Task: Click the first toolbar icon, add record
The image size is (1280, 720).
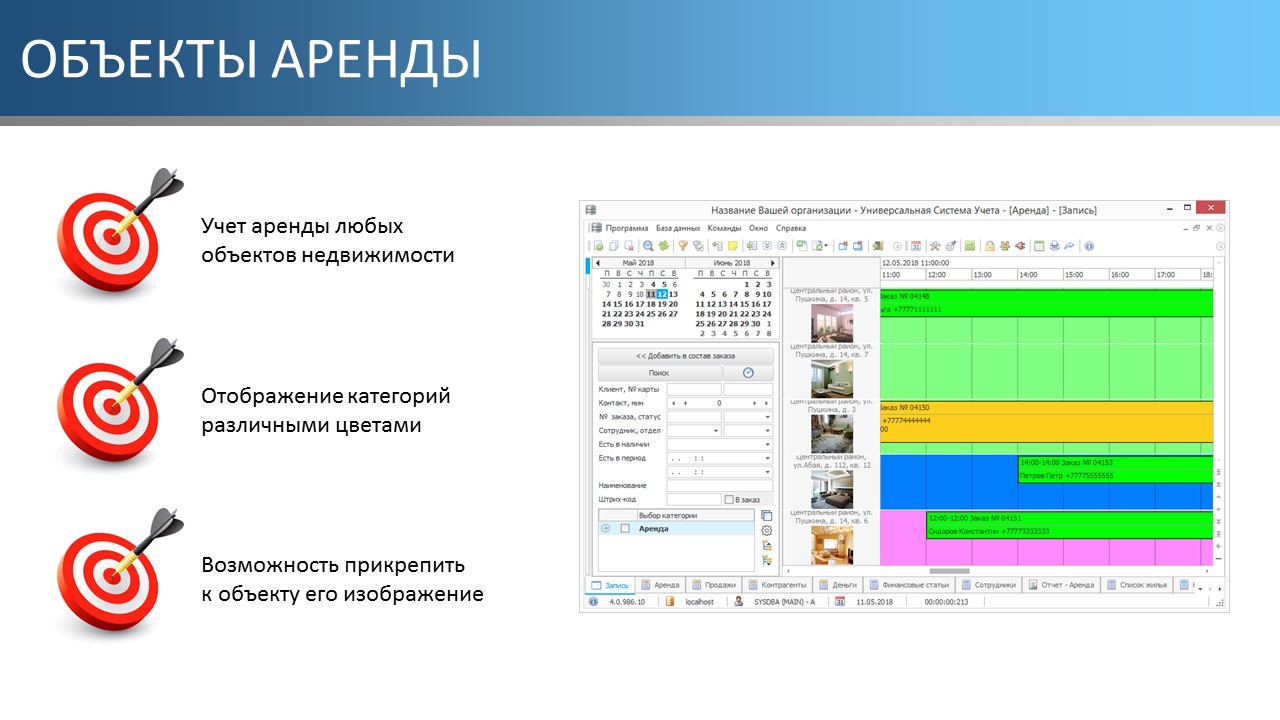Action: click(598, 245)
